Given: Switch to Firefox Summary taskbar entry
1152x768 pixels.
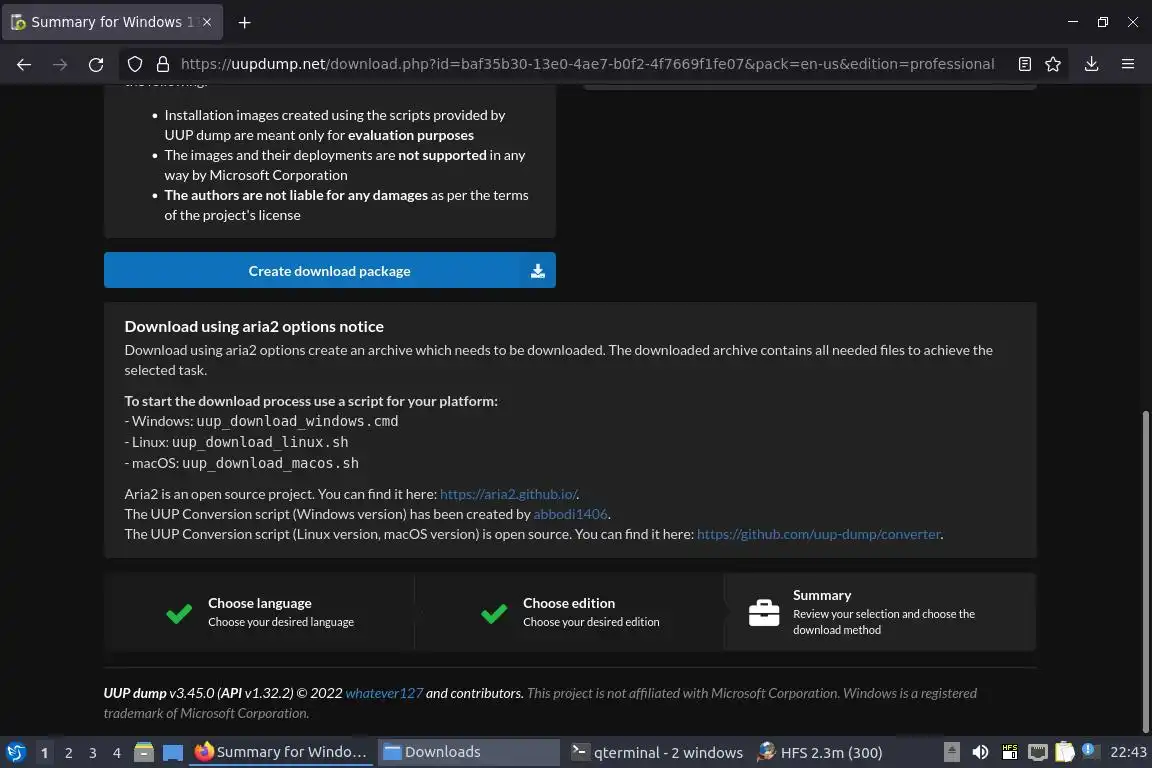Looking at the screenshot, I should coord(281,752).
